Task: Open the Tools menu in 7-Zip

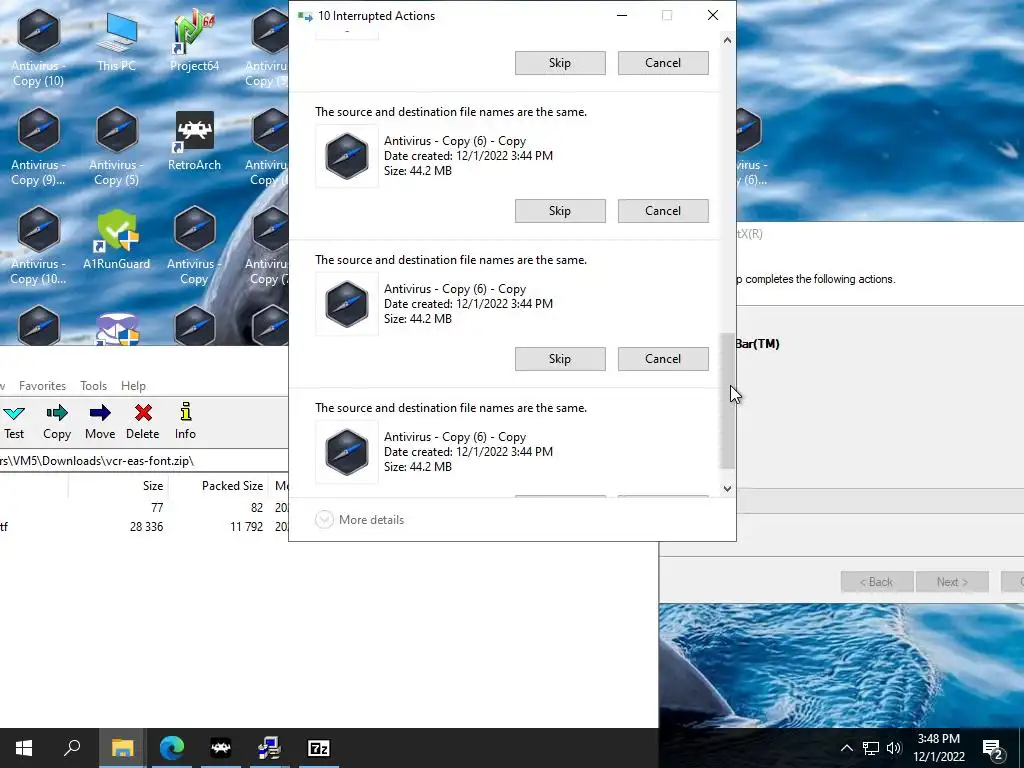Action: coord(93,386)
